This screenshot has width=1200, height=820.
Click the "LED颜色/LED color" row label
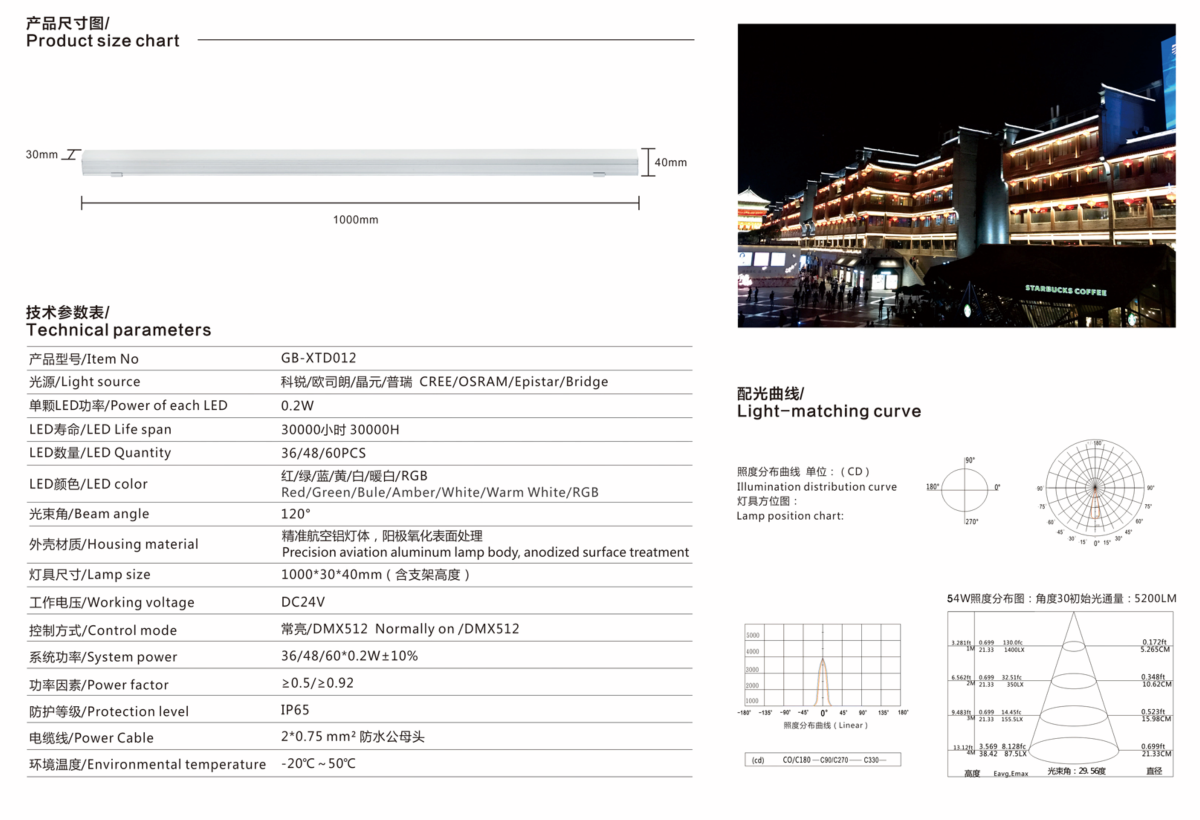(88, 484)
